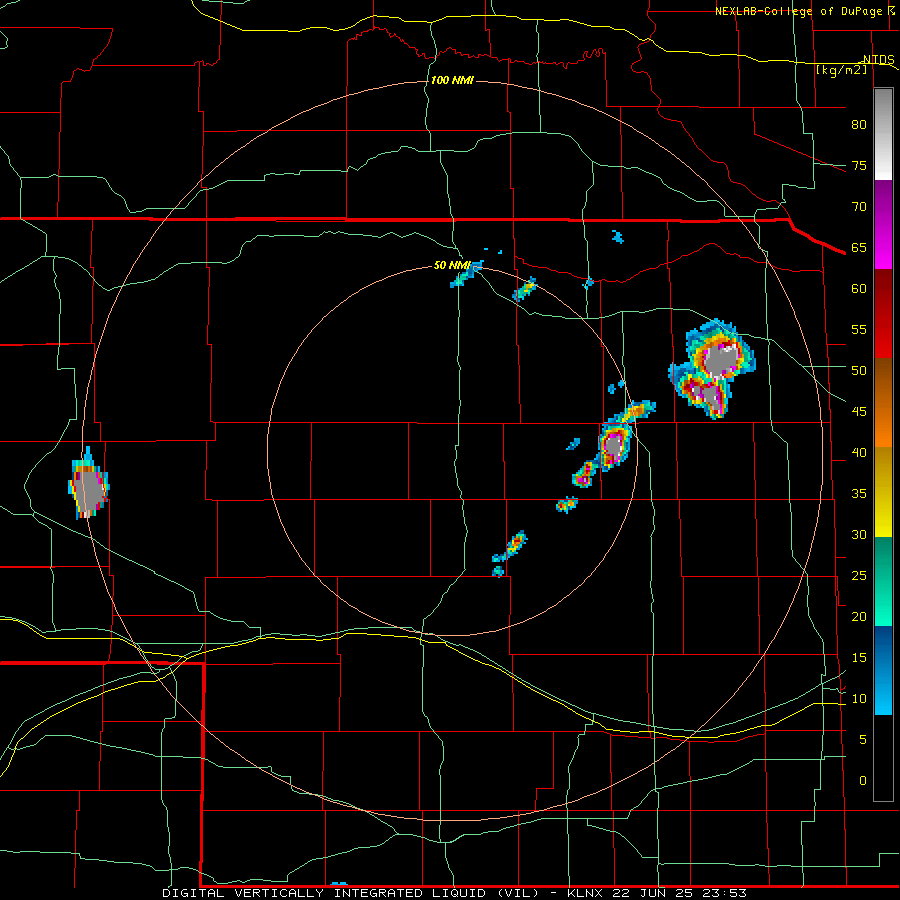This screenshot has height=900, width=900.
Task: Click the small echo beside the 50 NMI label
Action: pyautogui.click(x=466, y=274)
